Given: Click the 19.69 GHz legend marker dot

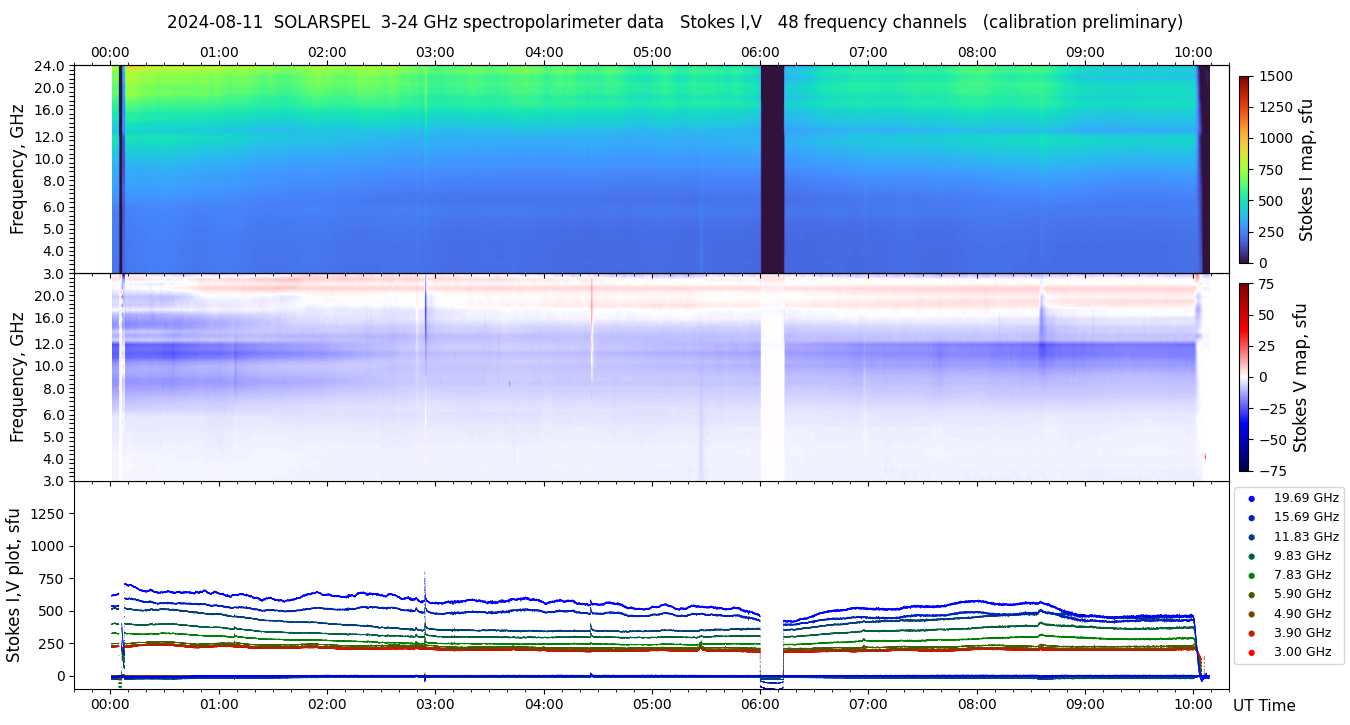Looking at the screenshot, I should [x=1251, y=498].
